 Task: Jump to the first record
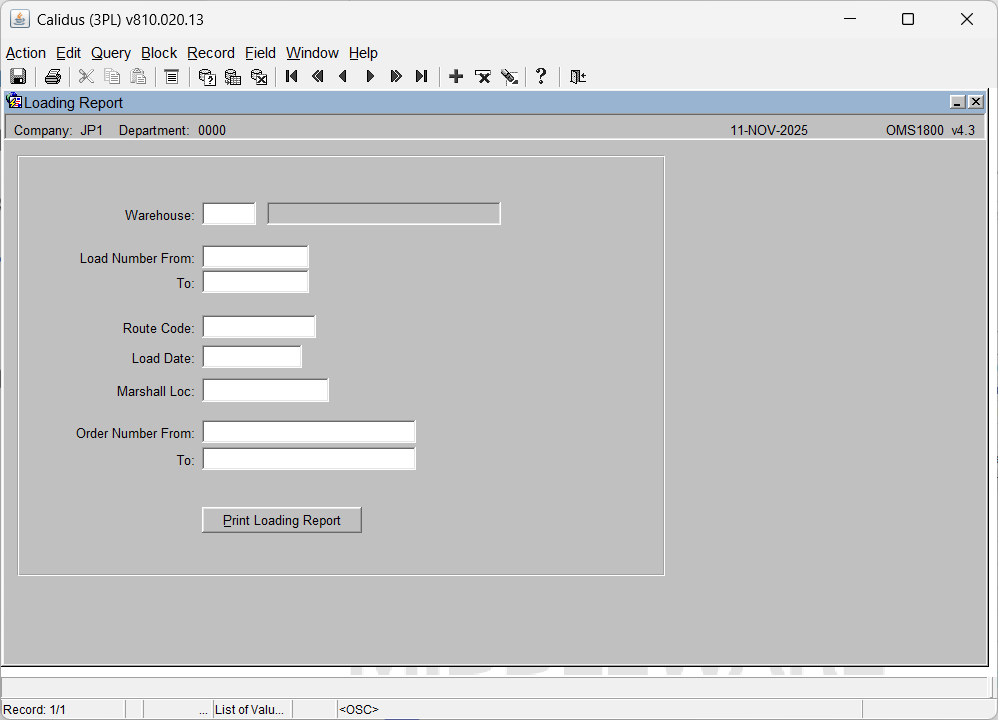[292, 77]
